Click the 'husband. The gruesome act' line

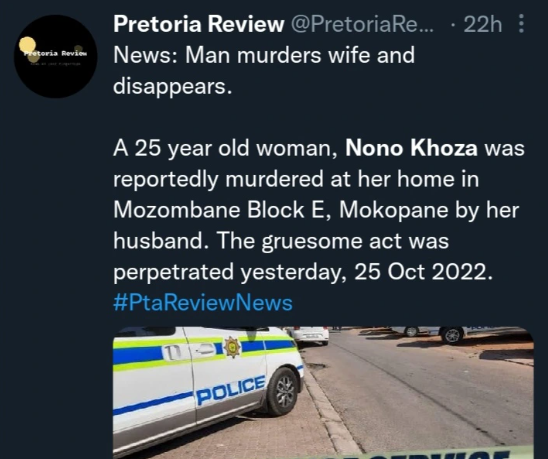281,241
